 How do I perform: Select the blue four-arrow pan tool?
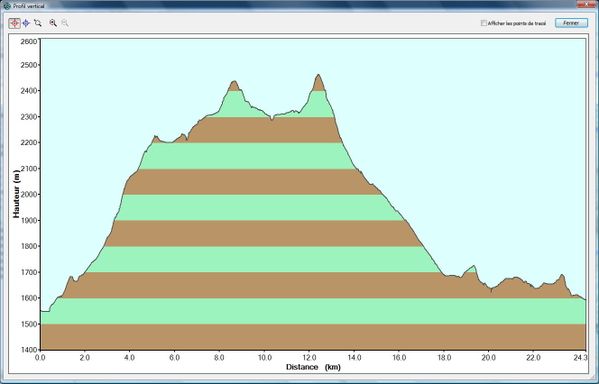click(26, 23)
